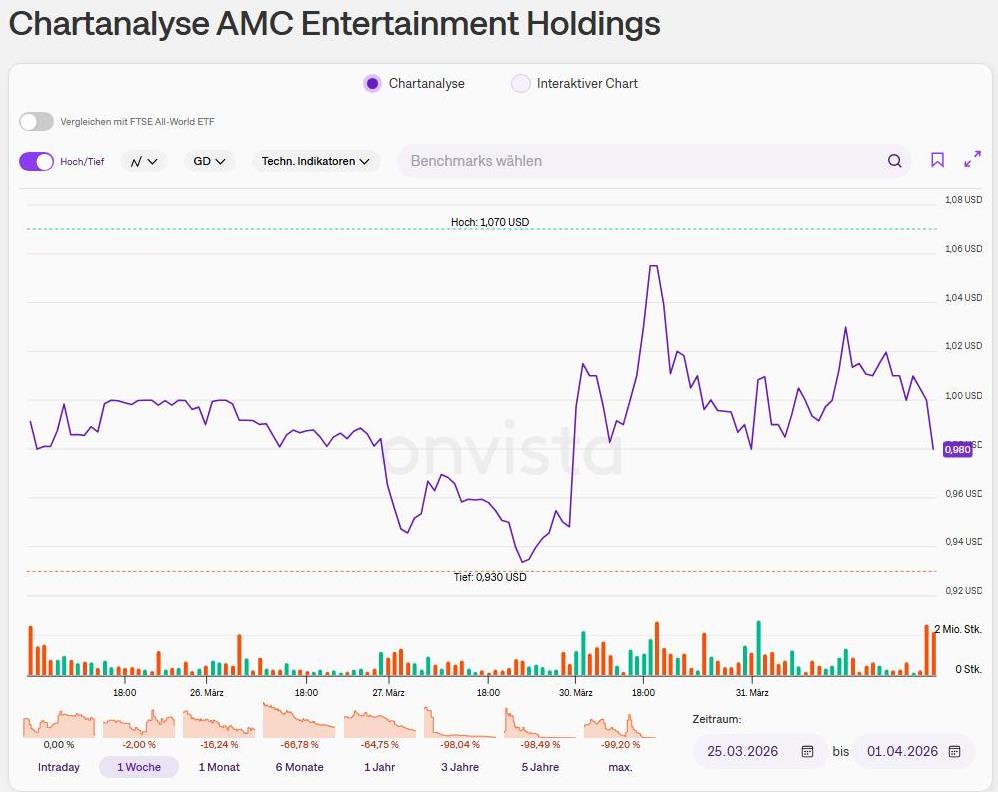Select the Interaktiver Chart radio button

(x=521, y=84)
